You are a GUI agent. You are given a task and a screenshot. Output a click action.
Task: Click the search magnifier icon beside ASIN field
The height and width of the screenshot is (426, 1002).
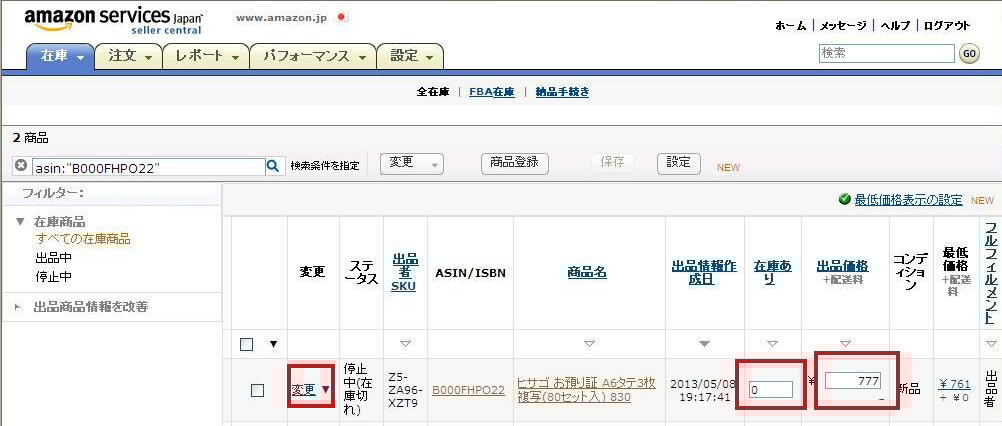pyautogui.click(x=273, y=166)
